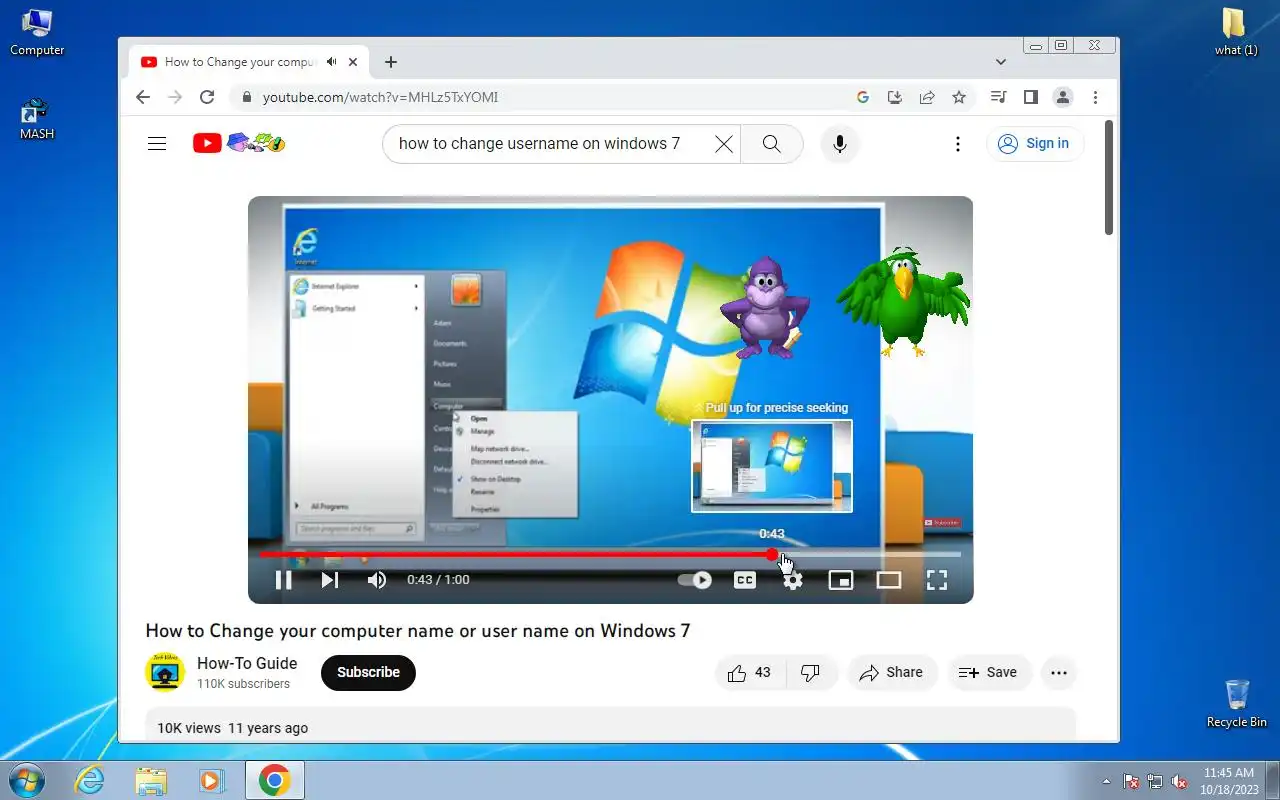Viewport: 1280px width, 800px height.
Task: Select the MASH desktop shortcut
Action: (x=37, y=119)
